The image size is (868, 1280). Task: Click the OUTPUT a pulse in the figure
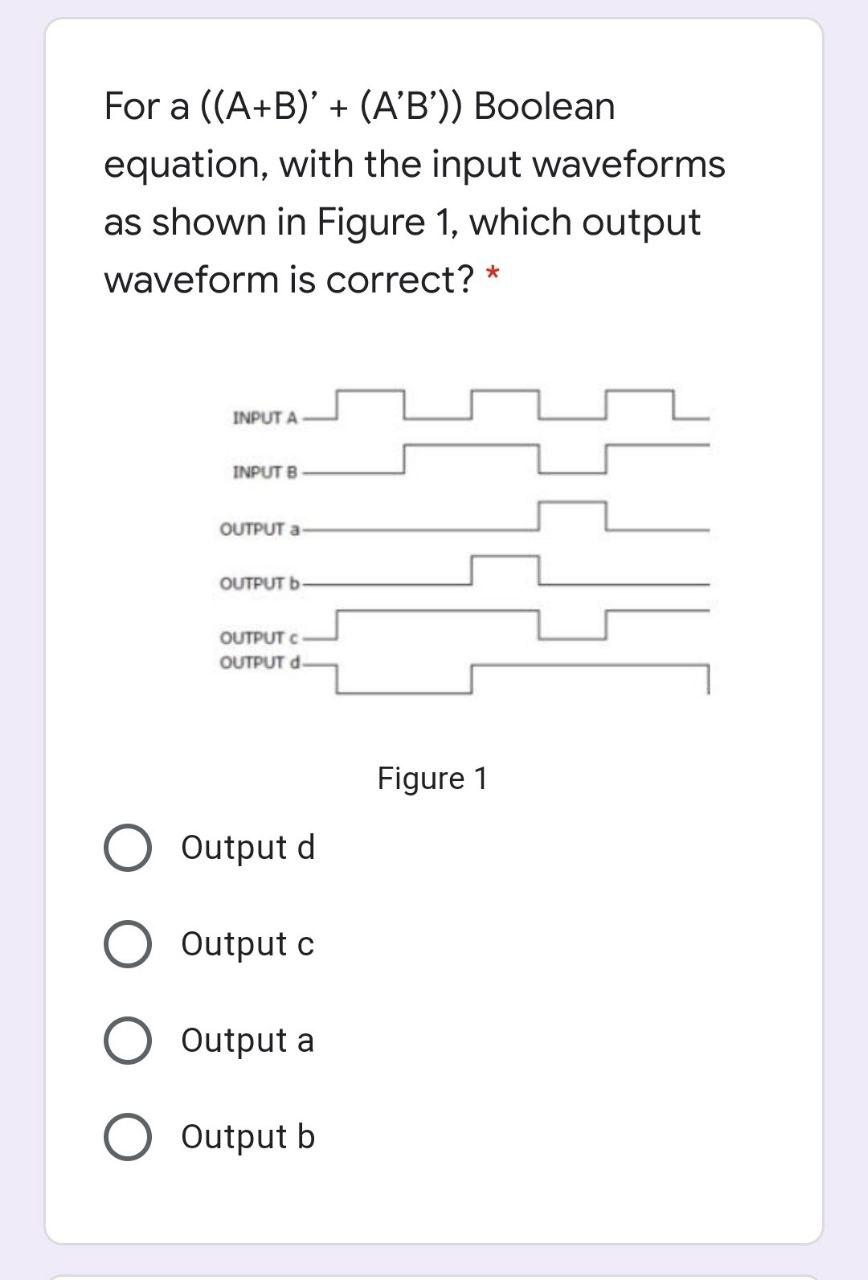572,512
